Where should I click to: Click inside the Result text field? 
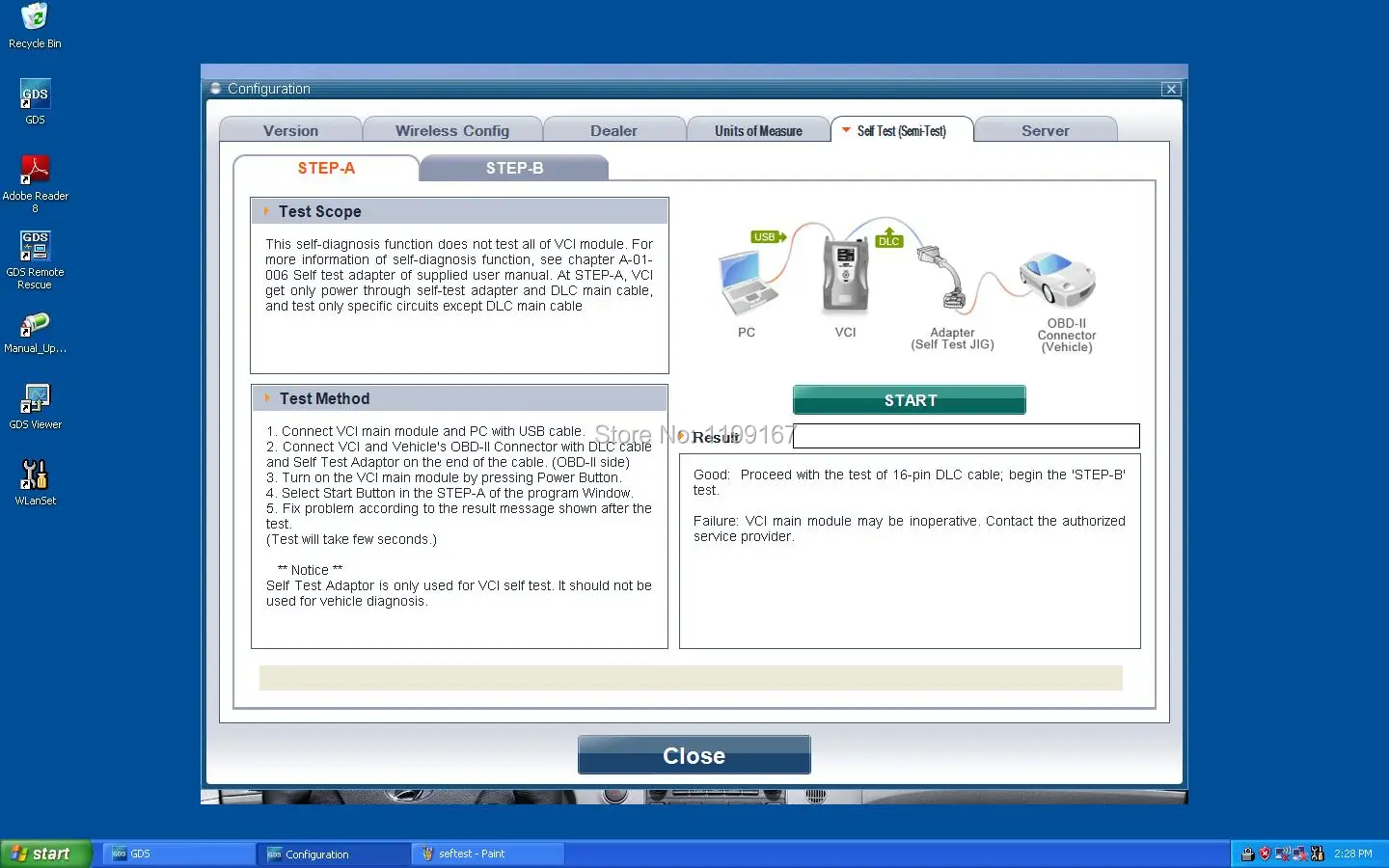pyautogui.click(x=965, y=436)
